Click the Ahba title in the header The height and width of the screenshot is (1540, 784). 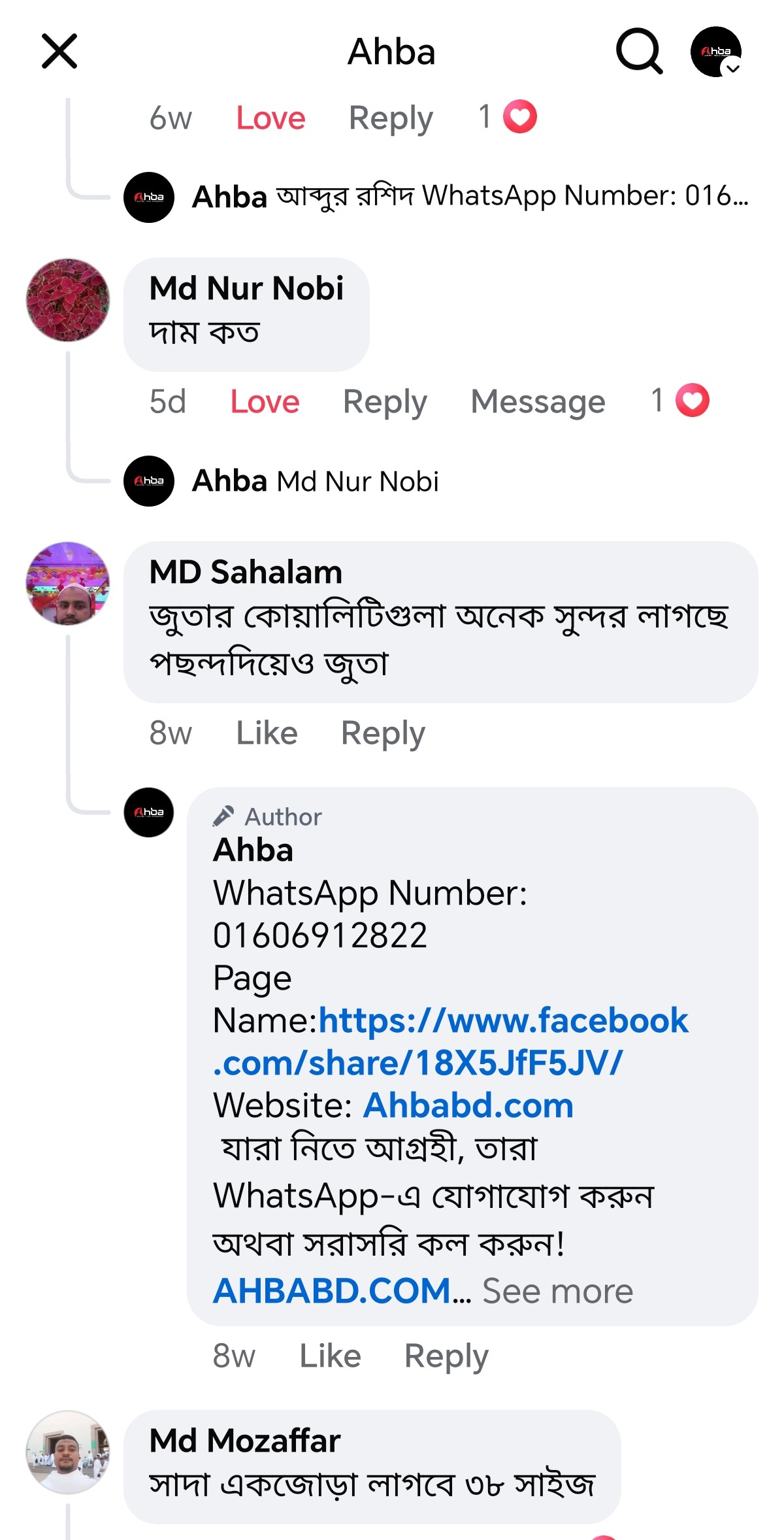tap(391, 52)
